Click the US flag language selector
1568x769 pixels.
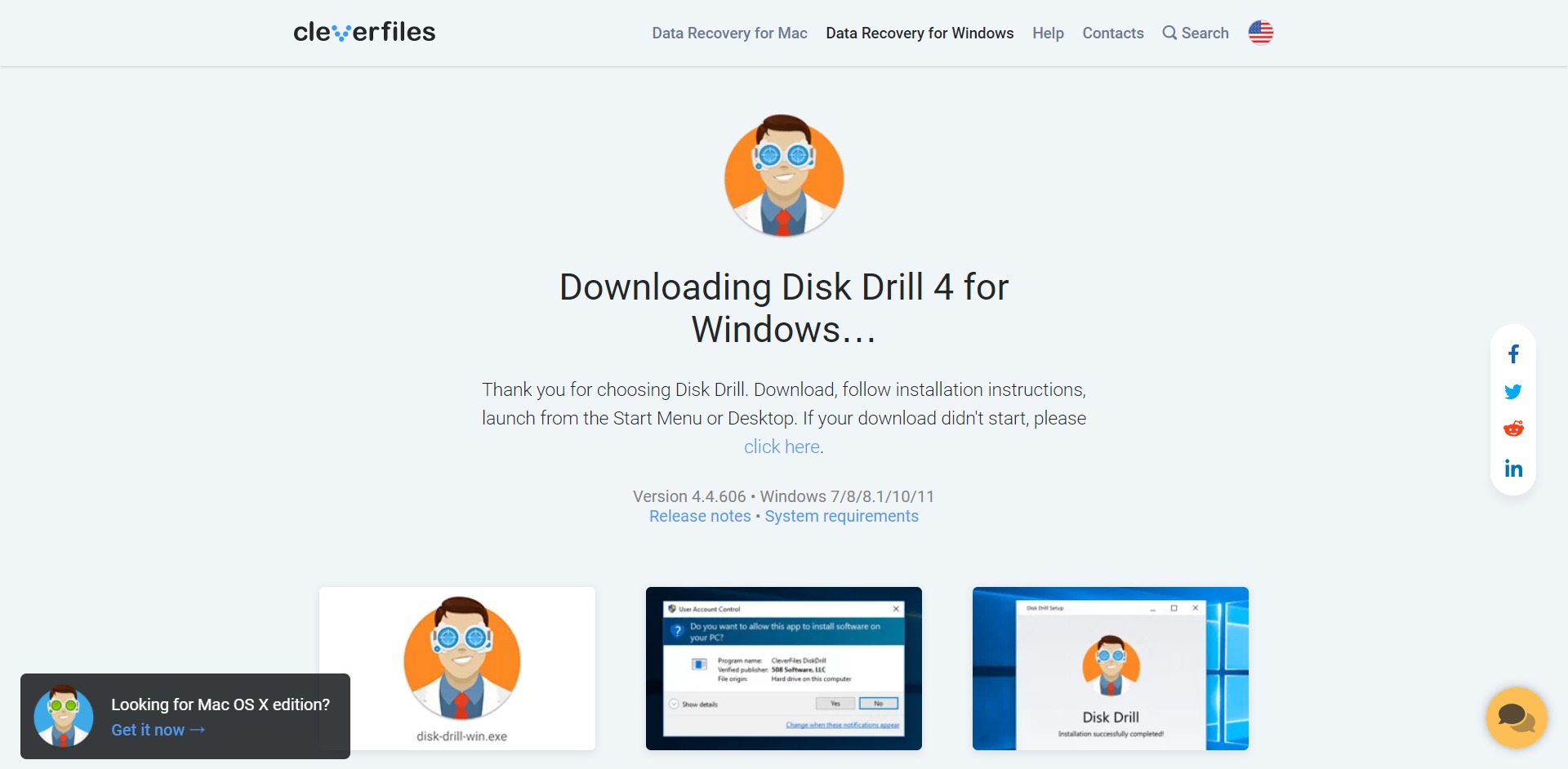point(1260,33)
